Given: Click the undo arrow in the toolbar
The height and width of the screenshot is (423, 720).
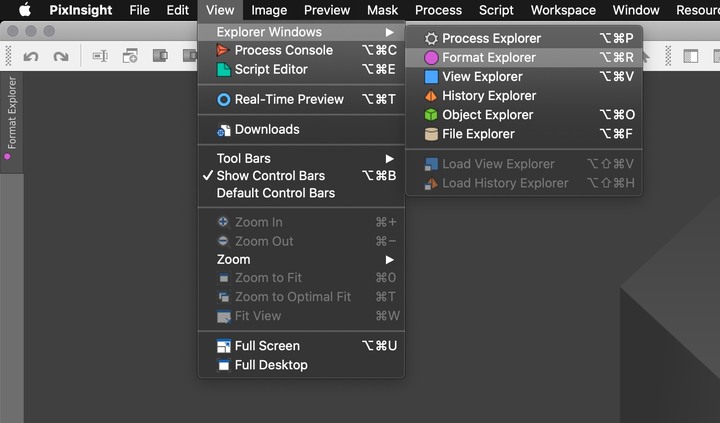Looking at the screenshot, I should [x=31, y=56].
